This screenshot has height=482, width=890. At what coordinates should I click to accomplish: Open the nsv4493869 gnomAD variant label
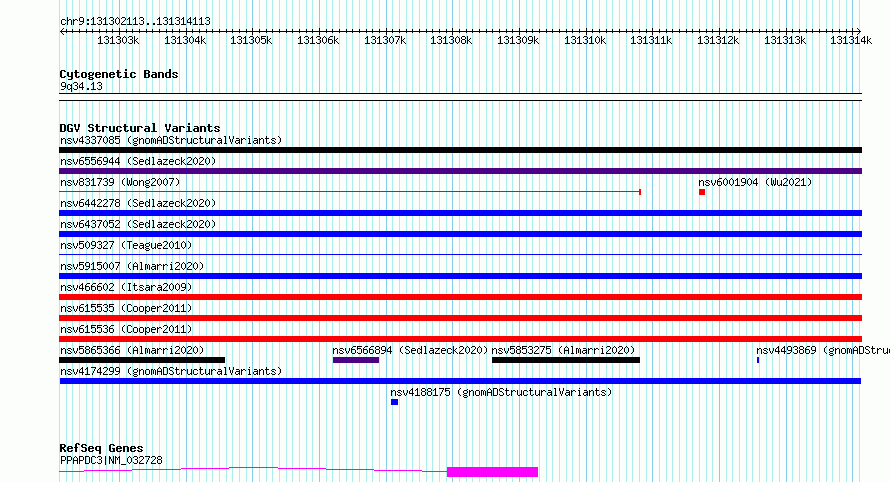pyautogui.click(x=822, y=350)
